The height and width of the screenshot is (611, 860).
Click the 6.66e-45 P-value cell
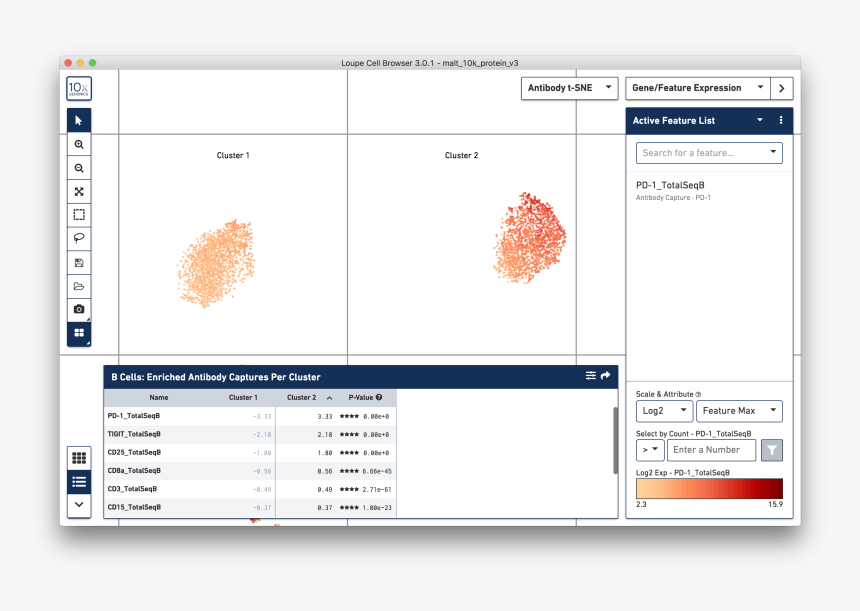[x=377, y=471]
